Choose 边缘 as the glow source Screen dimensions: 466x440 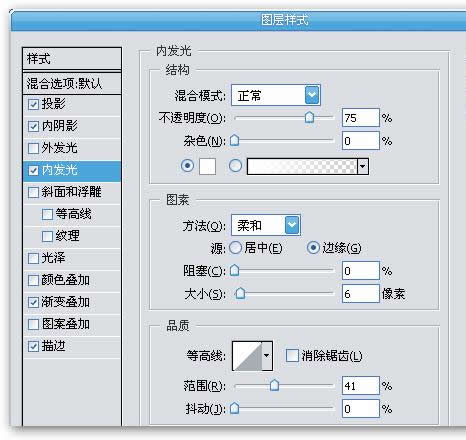point(313,248)
